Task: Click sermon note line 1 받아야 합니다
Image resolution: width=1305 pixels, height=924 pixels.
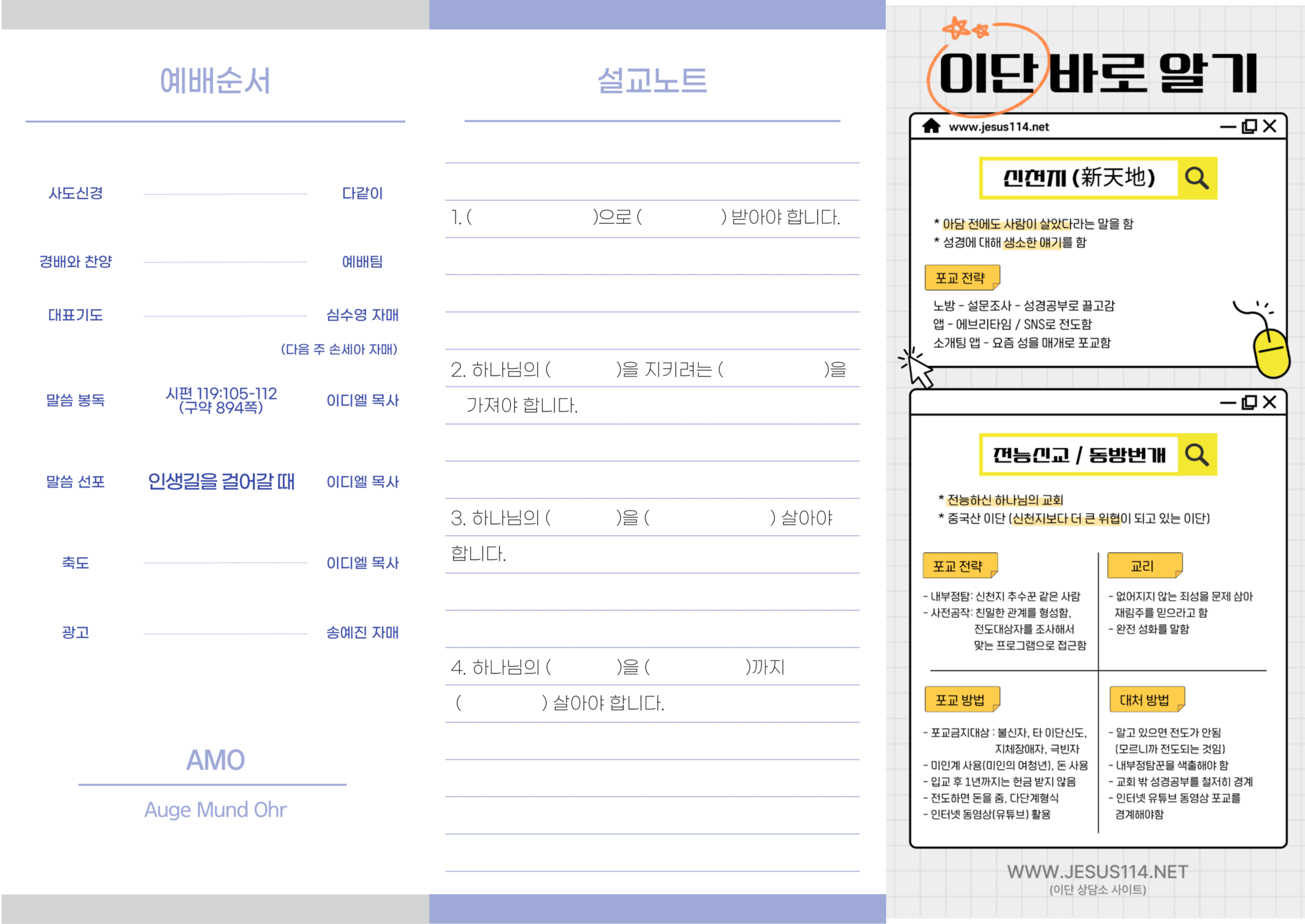Action: (646, 217)
